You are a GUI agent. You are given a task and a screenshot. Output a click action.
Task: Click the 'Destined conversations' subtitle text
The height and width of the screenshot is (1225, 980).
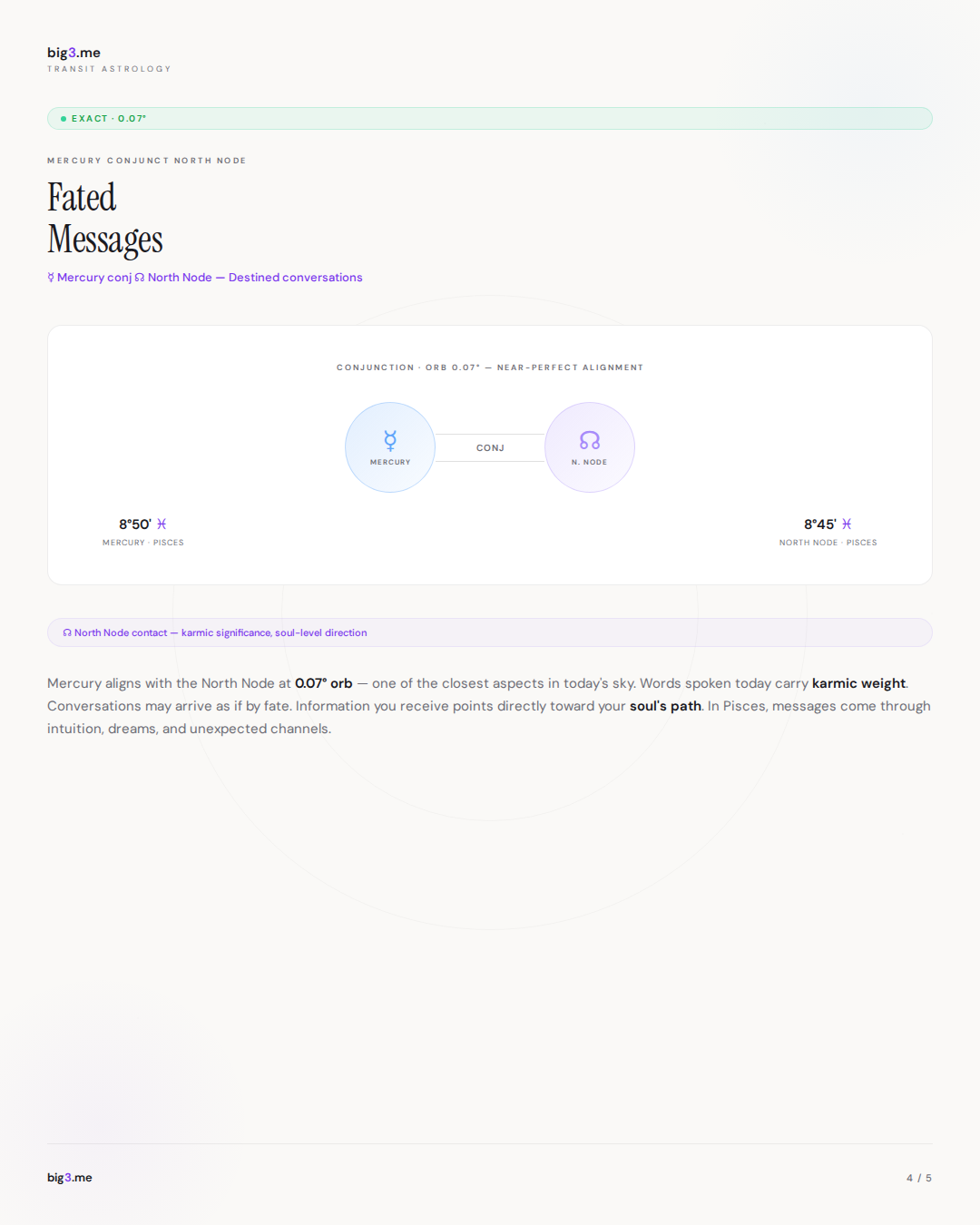point(295,278)
